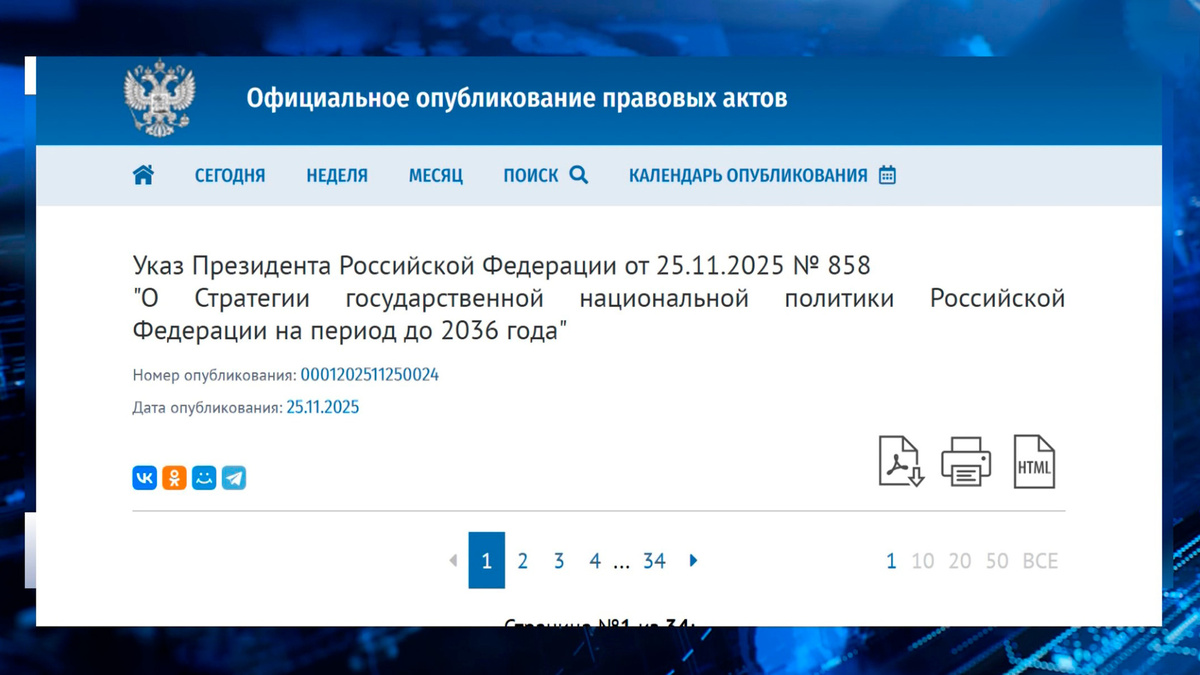Download the document as PDF
This screenshot has height=675, width=1200.
[x=901, y=461]
